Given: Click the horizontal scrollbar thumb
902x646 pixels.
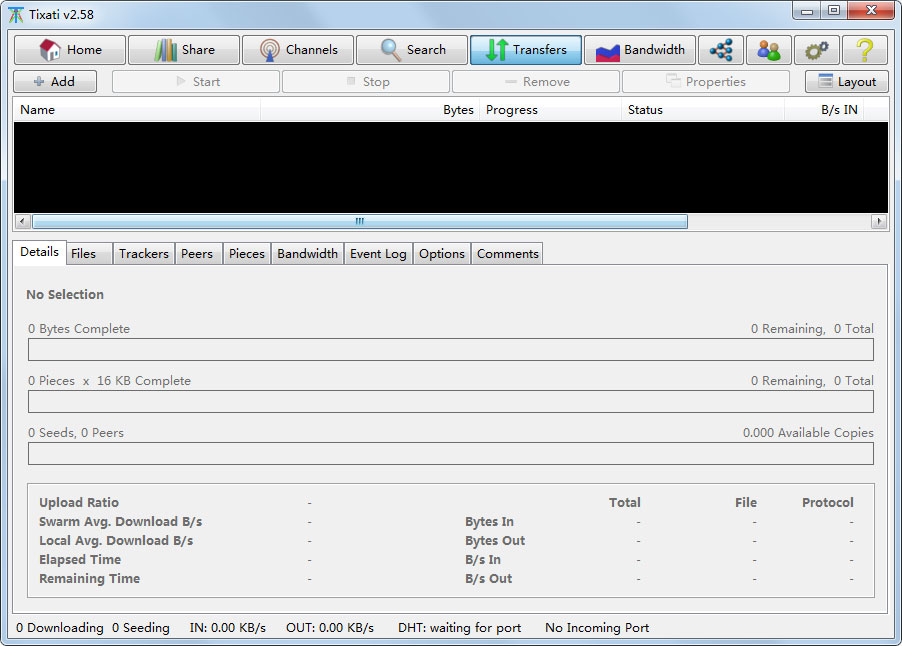Looking at the screenshot, I should 360,221.
